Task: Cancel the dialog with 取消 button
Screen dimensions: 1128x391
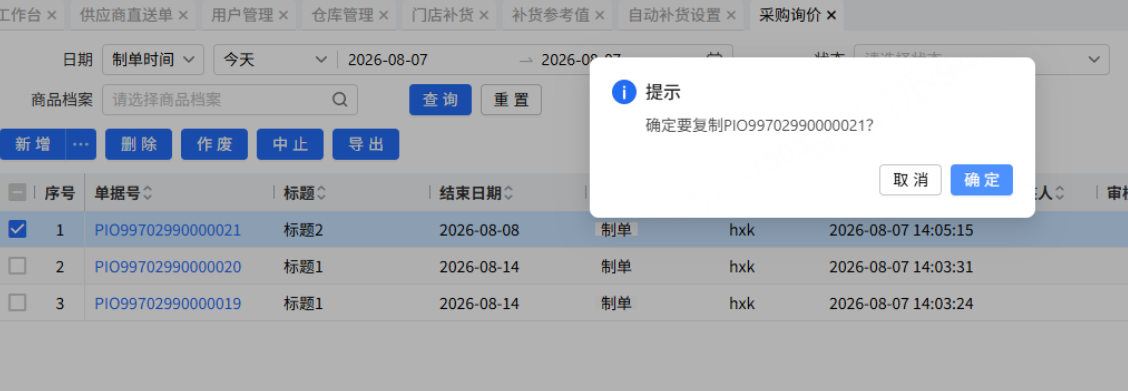Action: coord(910,180)
